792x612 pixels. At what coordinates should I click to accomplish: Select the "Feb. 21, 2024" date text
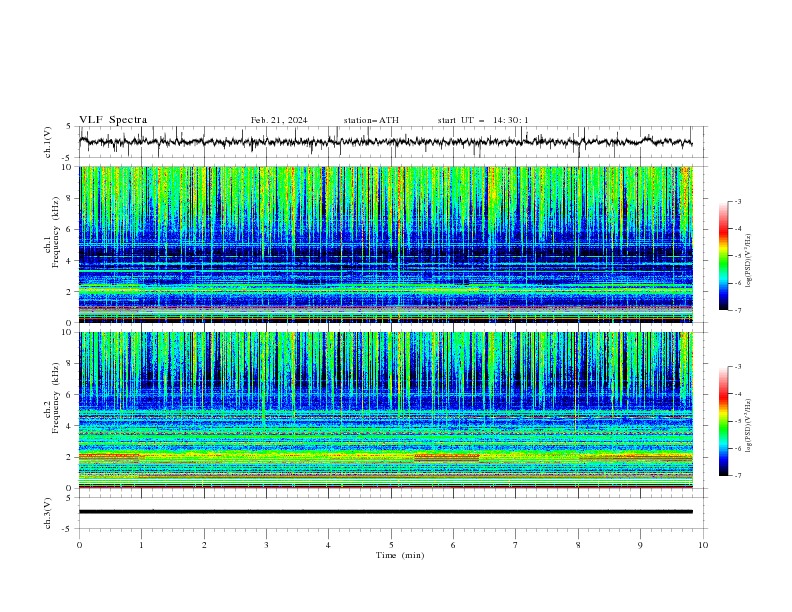[279, 120]
